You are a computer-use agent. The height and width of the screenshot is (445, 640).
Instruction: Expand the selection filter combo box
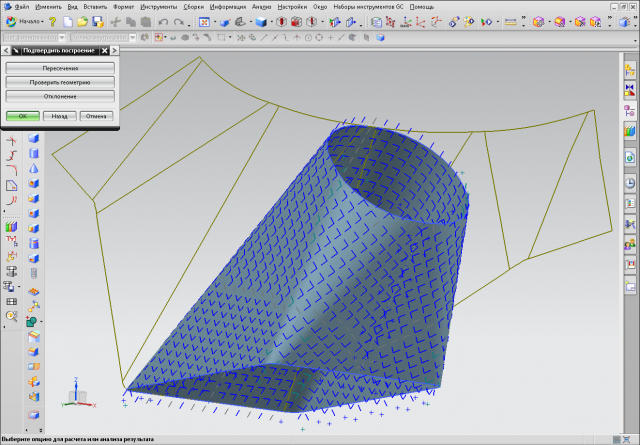(x=64, y=37)
